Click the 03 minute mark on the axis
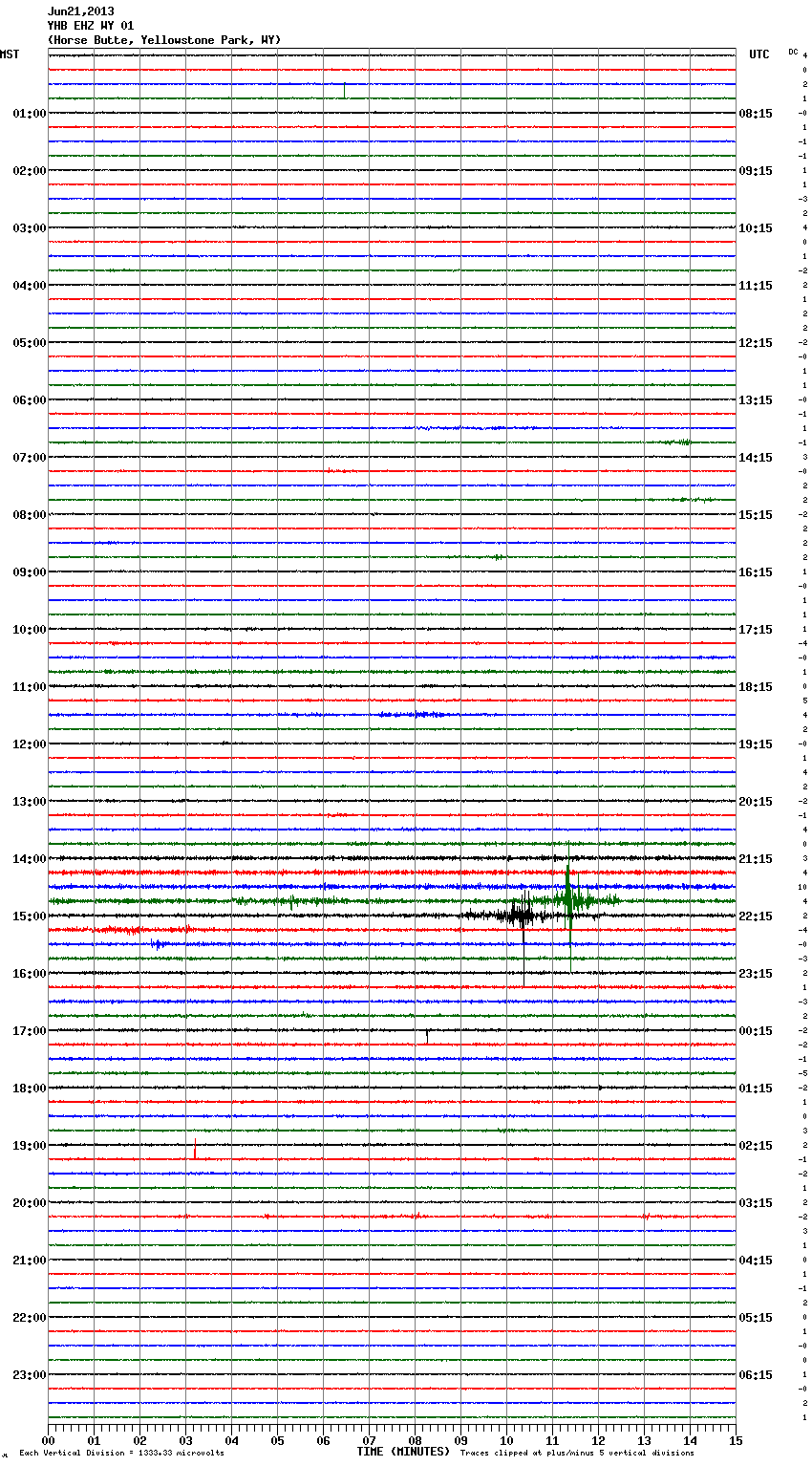The height and width of the screenshot is (1466, 812). coord(185,1440)
